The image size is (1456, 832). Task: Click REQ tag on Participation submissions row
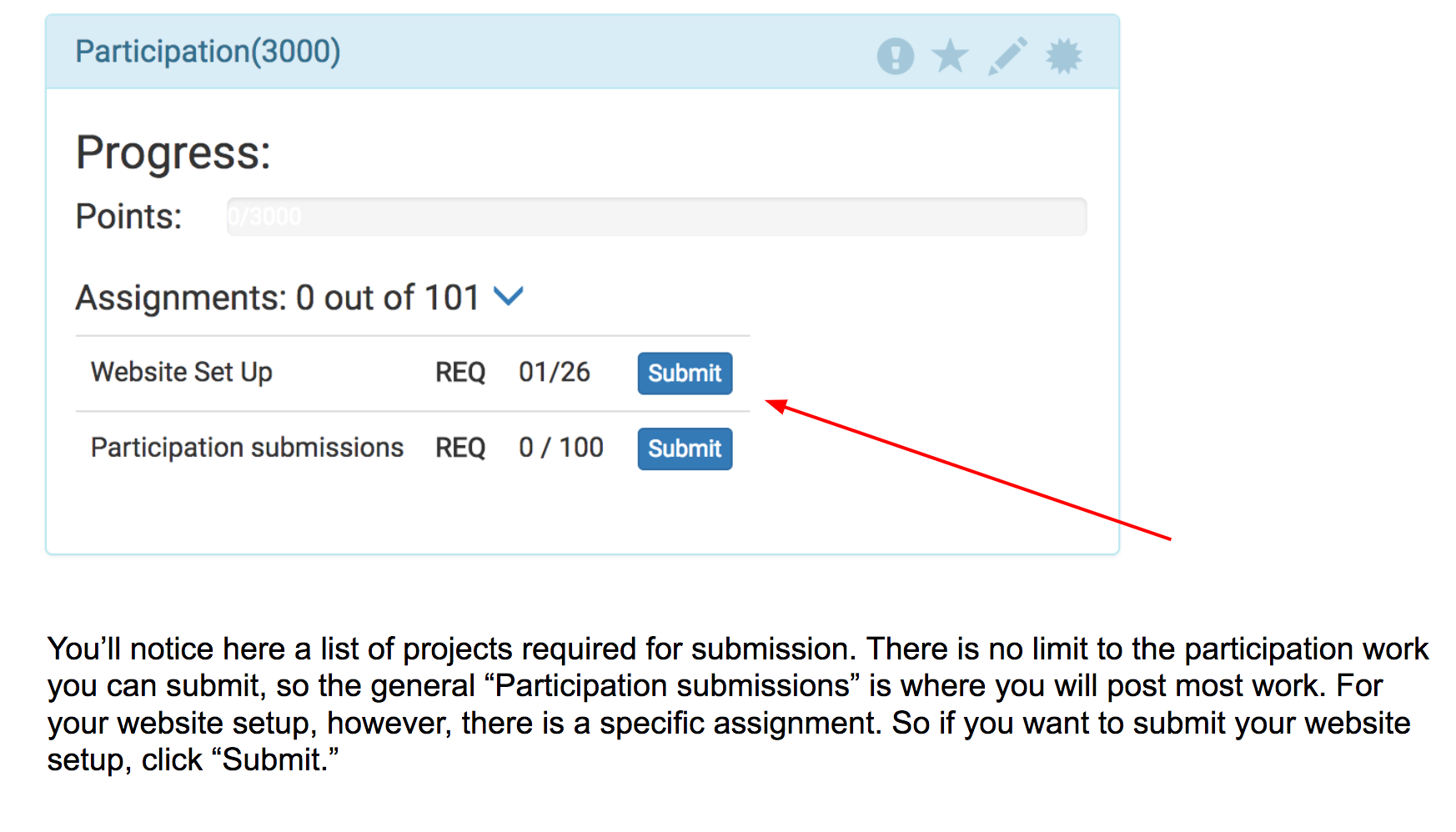tap(460, 449)
